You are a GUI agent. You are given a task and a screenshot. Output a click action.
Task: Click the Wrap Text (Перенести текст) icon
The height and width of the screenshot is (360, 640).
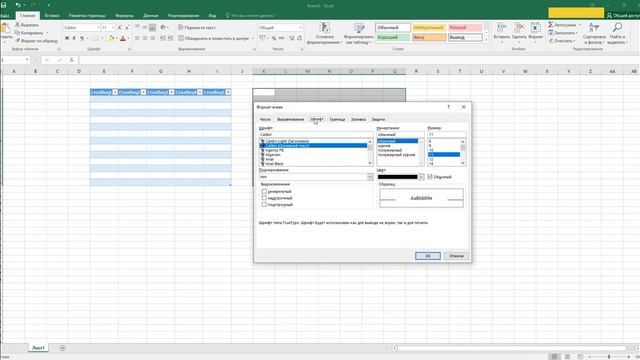click(x=181, y=27)
